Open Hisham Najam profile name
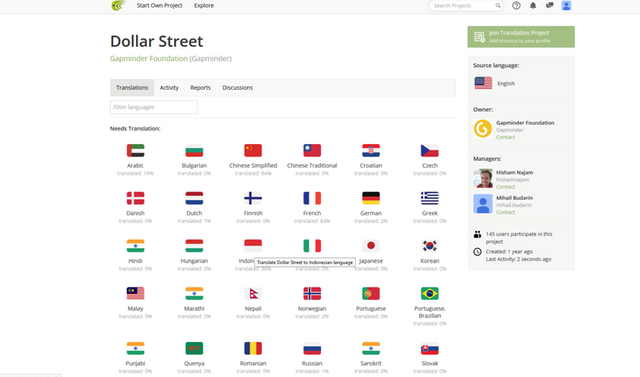640x377 pixels. click(514, 173)
